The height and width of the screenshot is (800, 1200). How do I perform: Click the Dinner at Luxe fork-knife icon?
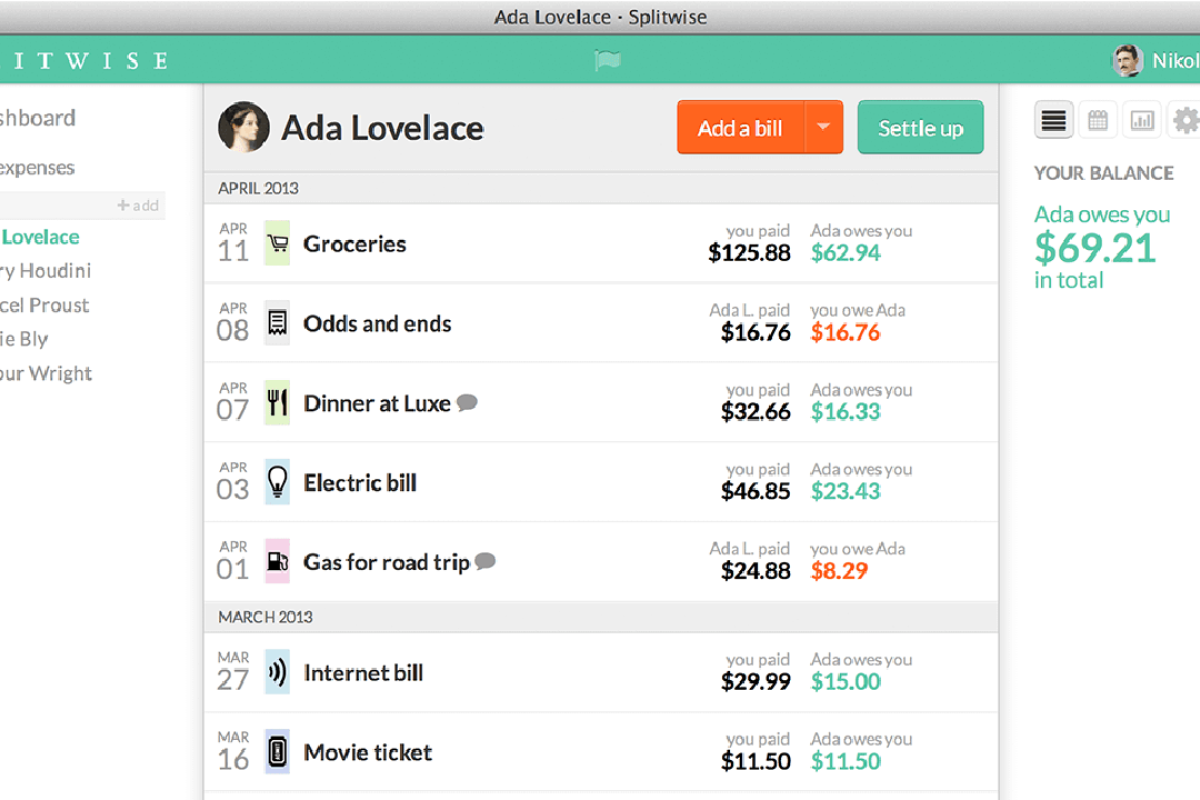pyautogui.click(x=277, y=403)
